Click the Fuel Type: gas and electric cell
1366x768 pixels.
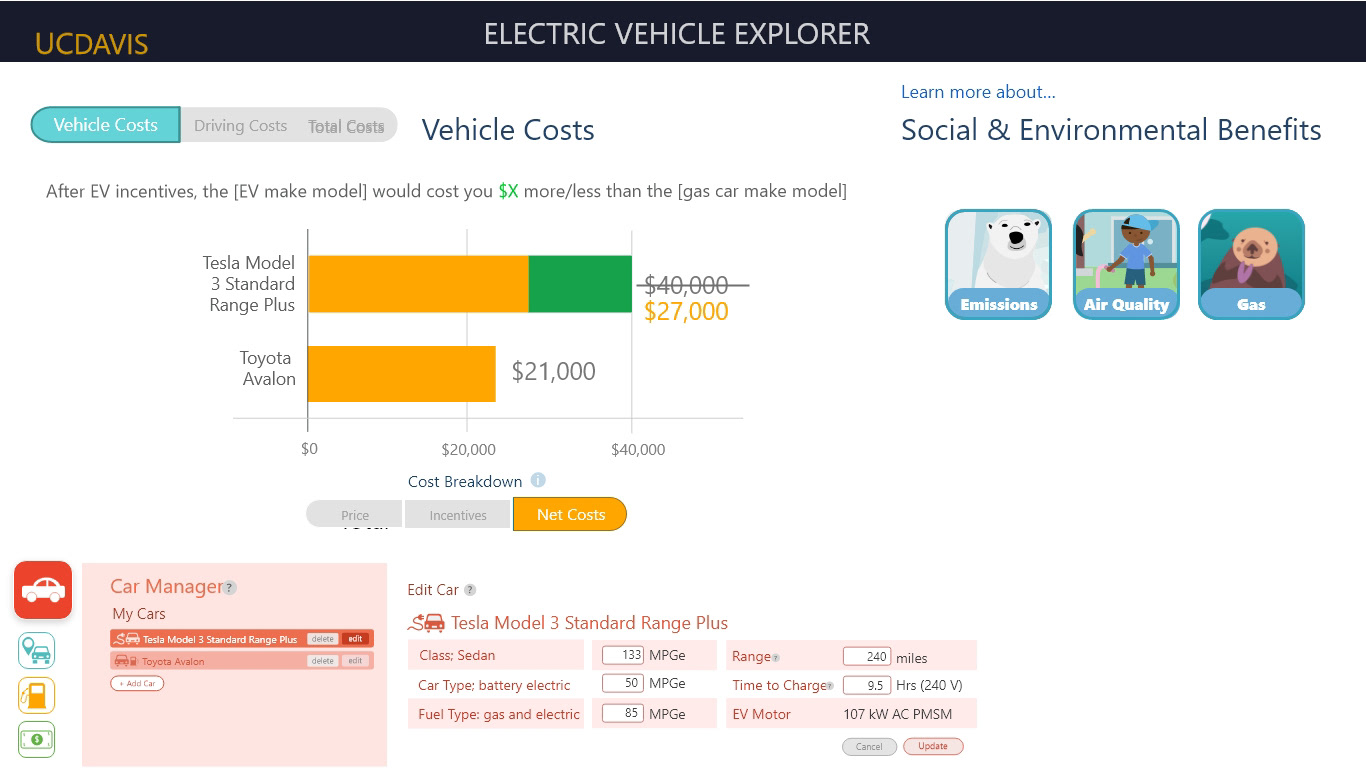[496, 714]
